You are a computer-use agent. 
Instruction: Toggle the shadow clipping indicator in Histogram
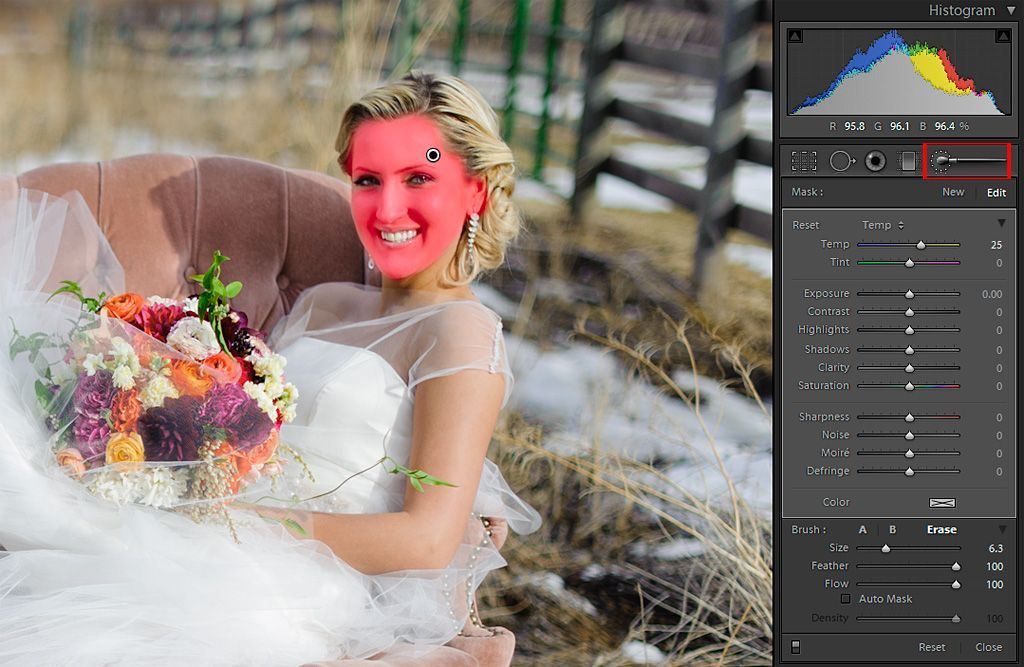(795, 36)
